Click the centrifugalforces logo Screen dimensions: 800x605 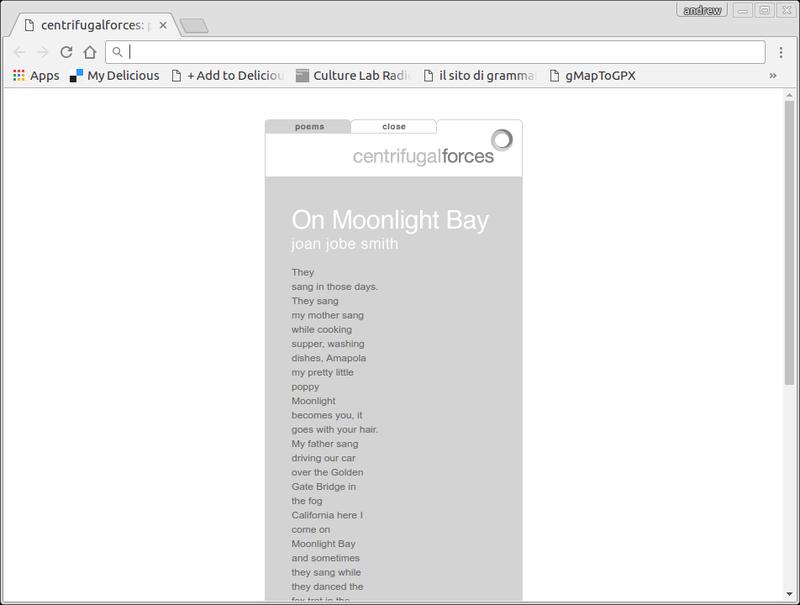(433, 148)
